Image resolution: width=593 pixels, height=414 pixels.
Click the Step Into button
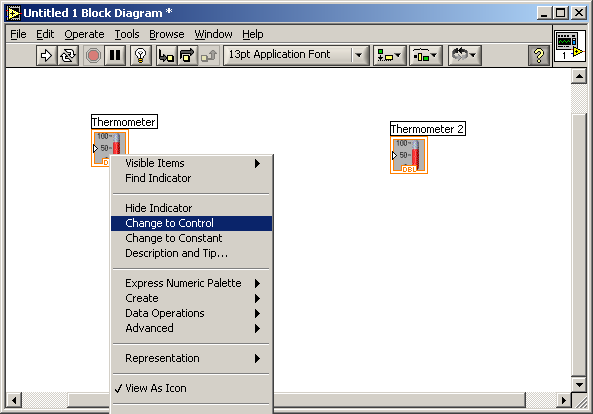[166, 56]
